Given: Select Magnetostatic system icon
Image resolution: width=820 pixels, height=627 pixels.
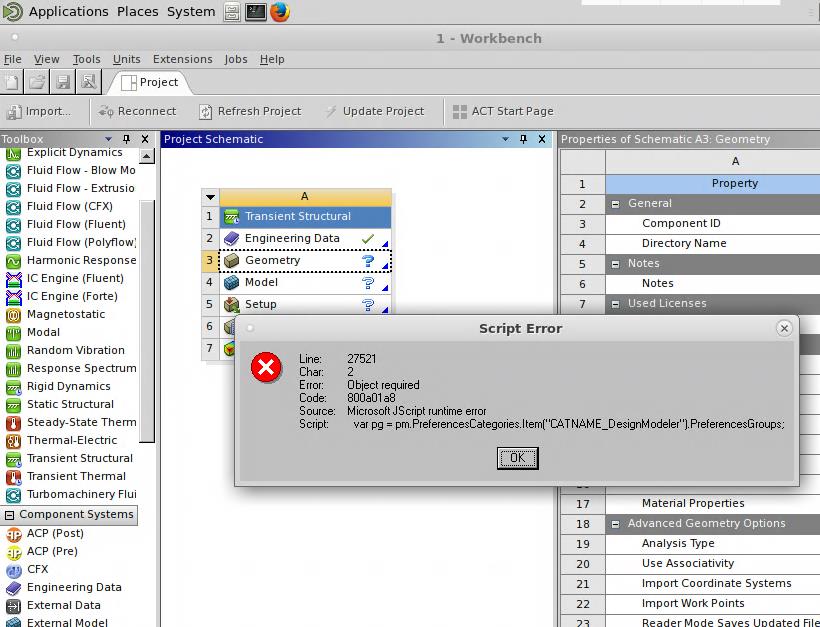Looking at the screenshot, I should [x=13, y=315].
